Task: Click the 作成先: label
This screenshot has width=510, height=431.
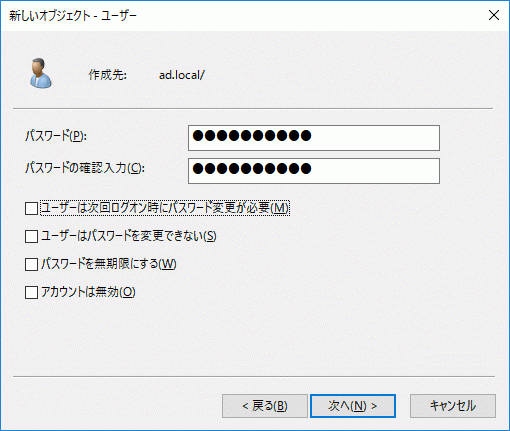Action: pos(107,75)
